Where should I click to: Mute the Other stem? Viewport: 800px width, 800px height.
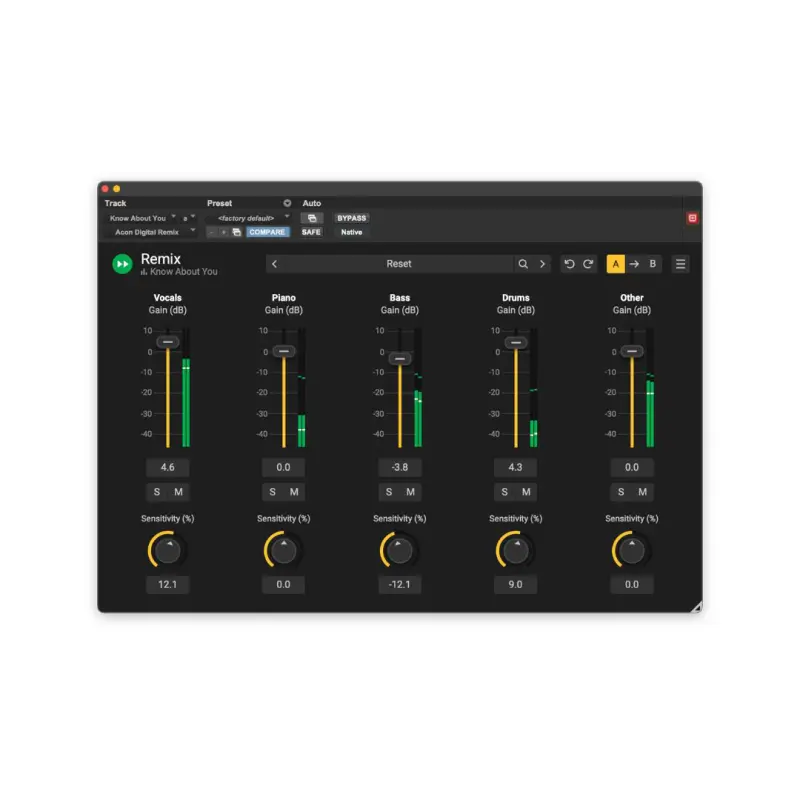tap(642, 492)
